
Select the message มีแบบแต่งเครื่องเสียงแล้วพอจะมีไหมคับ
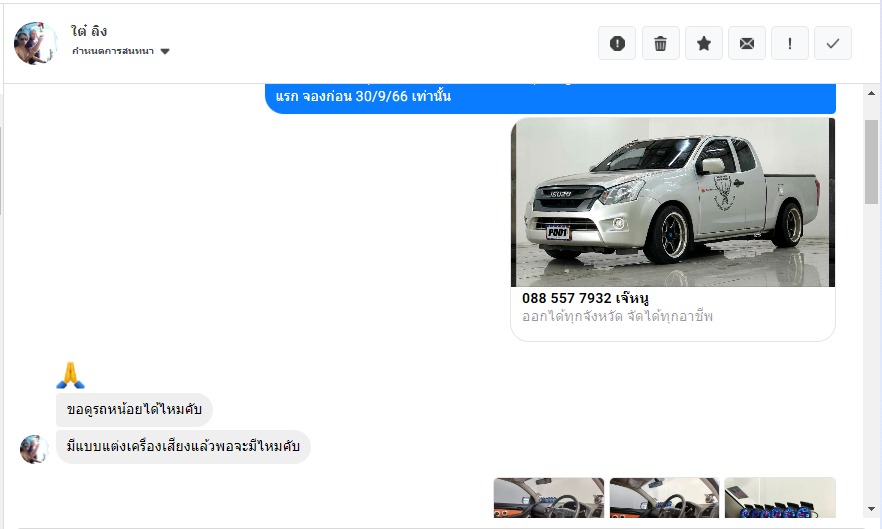(x=183, y=447)
